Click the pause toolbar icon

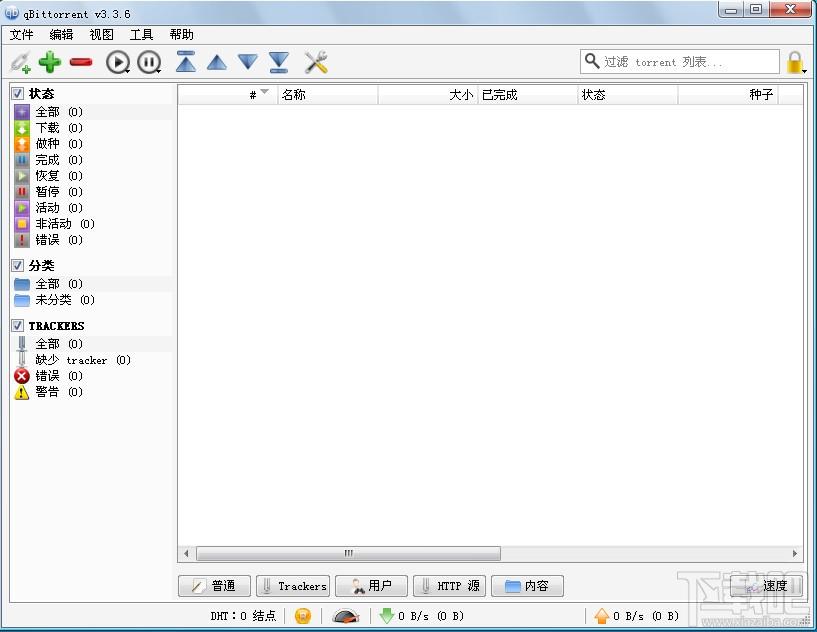click(x=149, y=63)
